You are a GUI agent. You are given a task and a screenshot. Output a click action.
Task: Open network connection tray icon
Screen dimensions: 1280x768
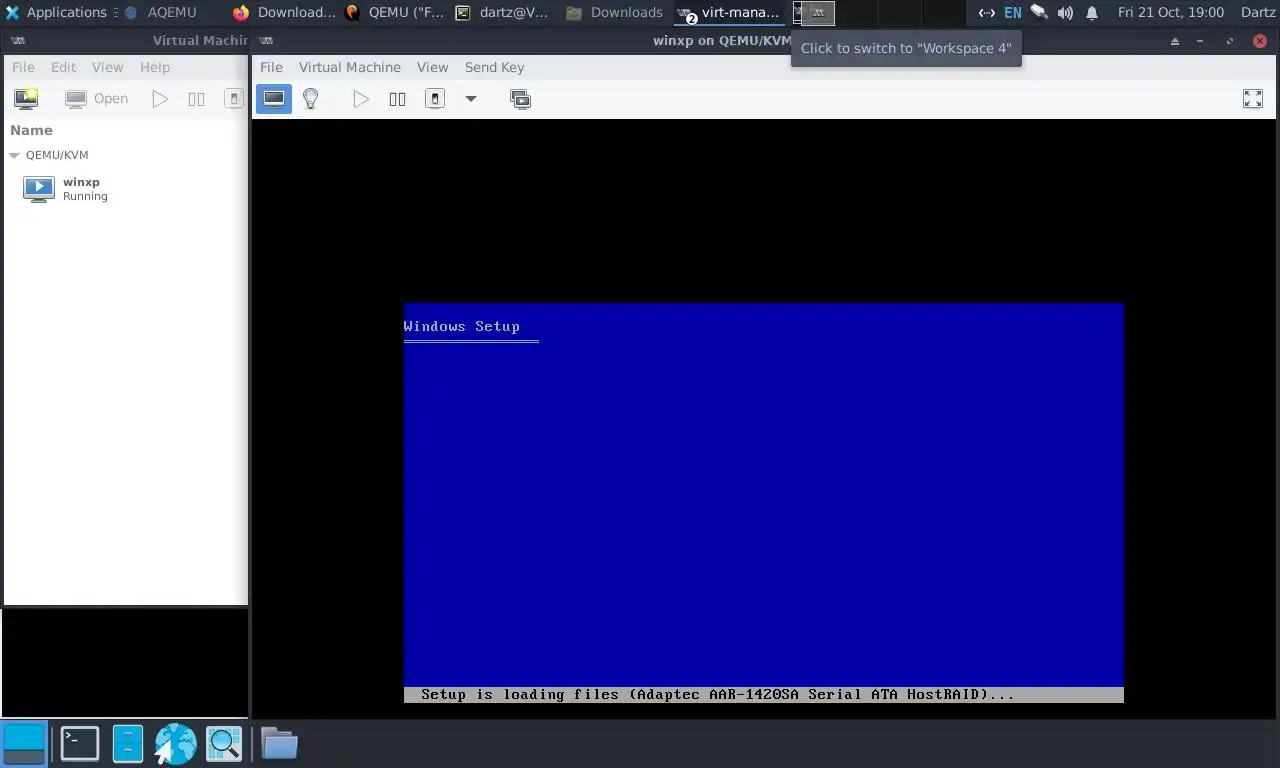(x=986, y=12)
